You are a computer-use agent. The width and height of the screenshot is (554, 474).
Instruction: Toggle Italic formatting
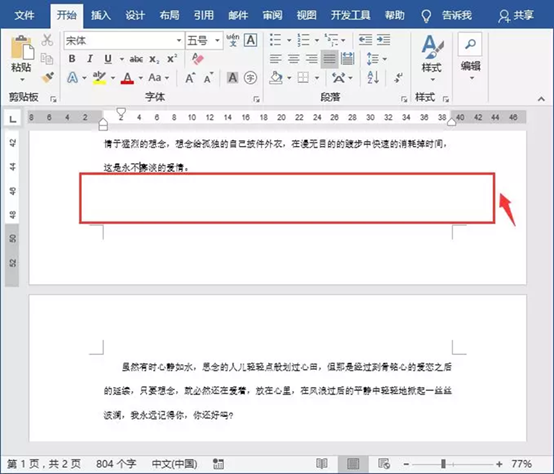(x=90, y=59)
